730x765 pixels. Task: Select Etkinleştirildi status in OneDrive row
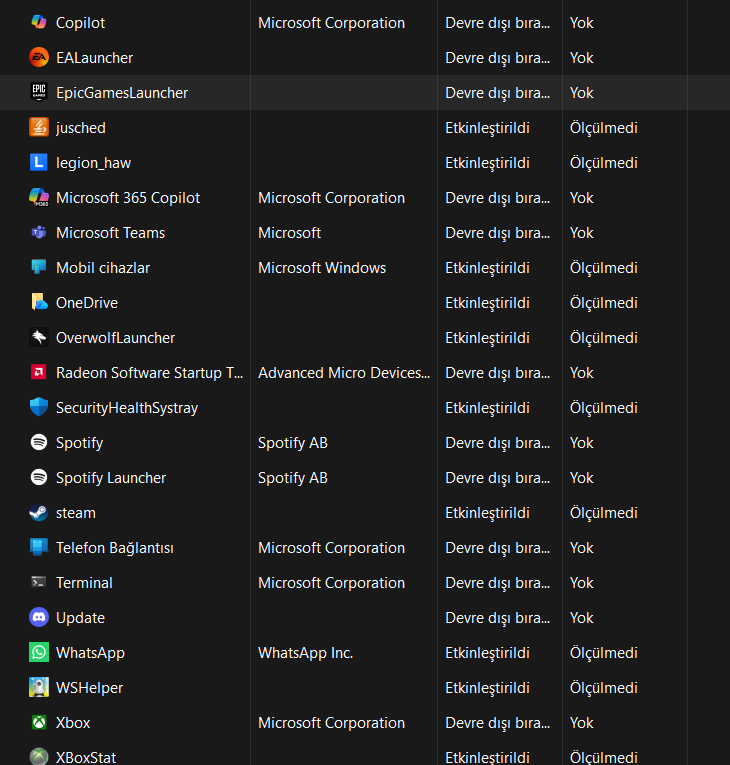click(x=487, y=303)
